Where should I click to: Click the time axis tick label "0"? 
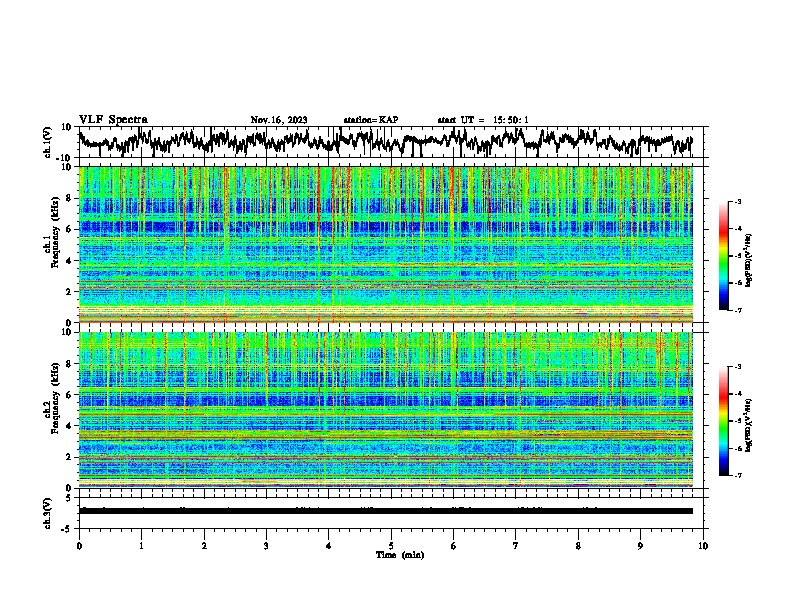click(79, 546)
